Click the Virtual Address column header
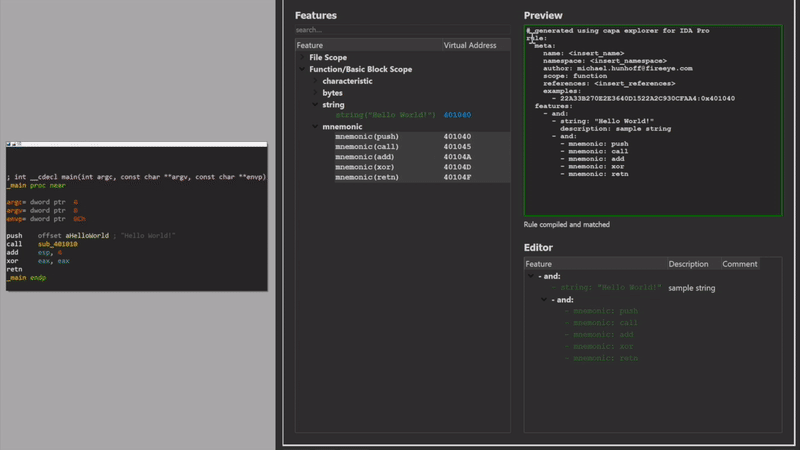800x450 pixels. click(x=476, y=45)
